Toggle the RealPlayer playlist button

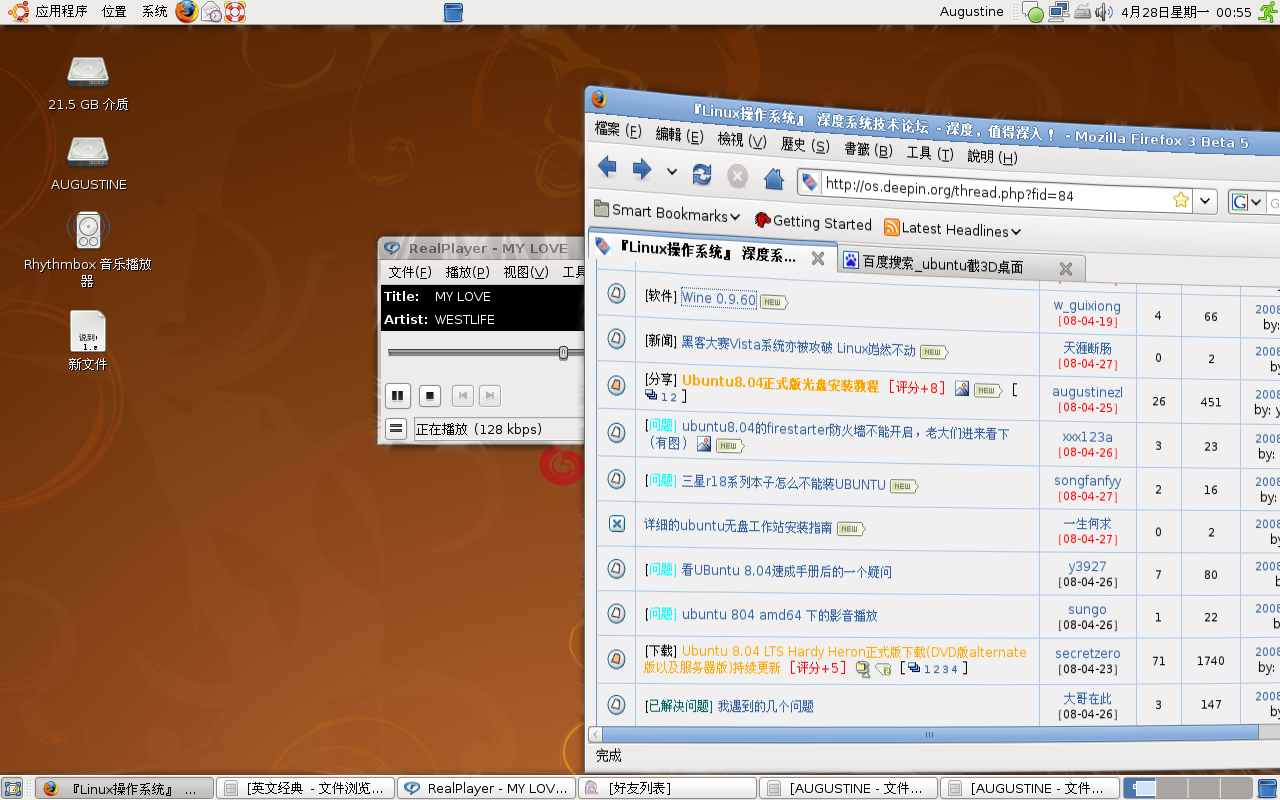(x=396, y=429)
